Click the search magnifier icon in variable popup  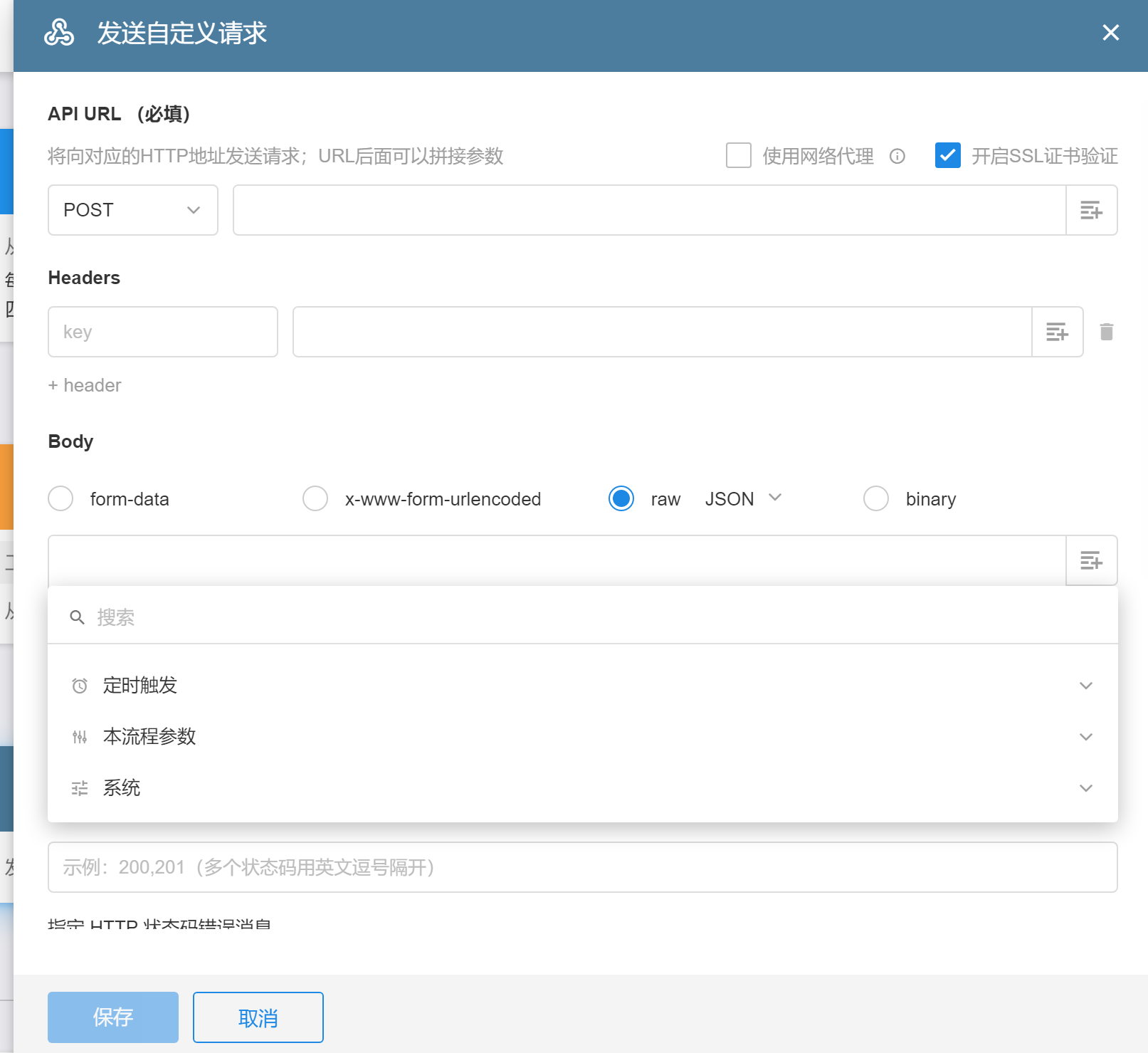pos(77,617)
